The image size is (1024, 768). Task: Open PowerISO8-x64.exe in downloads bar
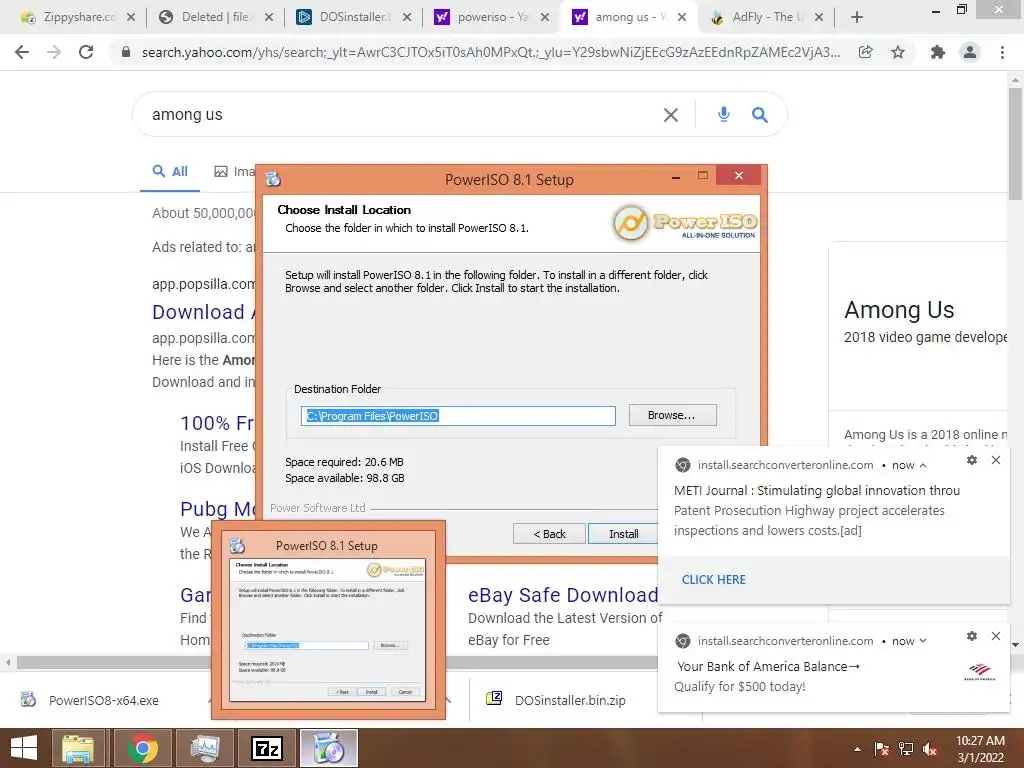point(103,701)
